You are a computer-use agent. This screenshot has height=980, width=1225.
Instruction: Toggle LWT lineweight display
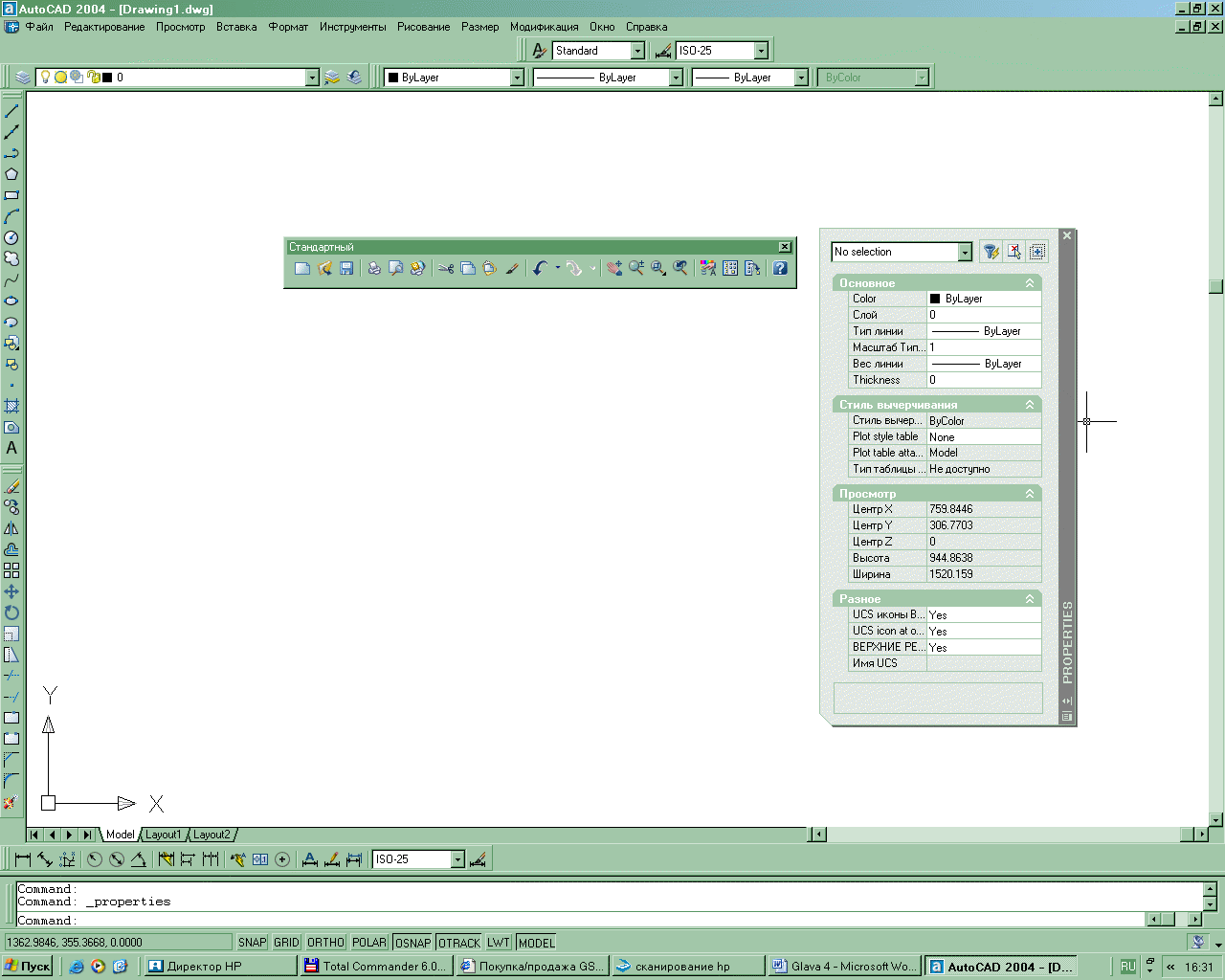pos(499,943)
